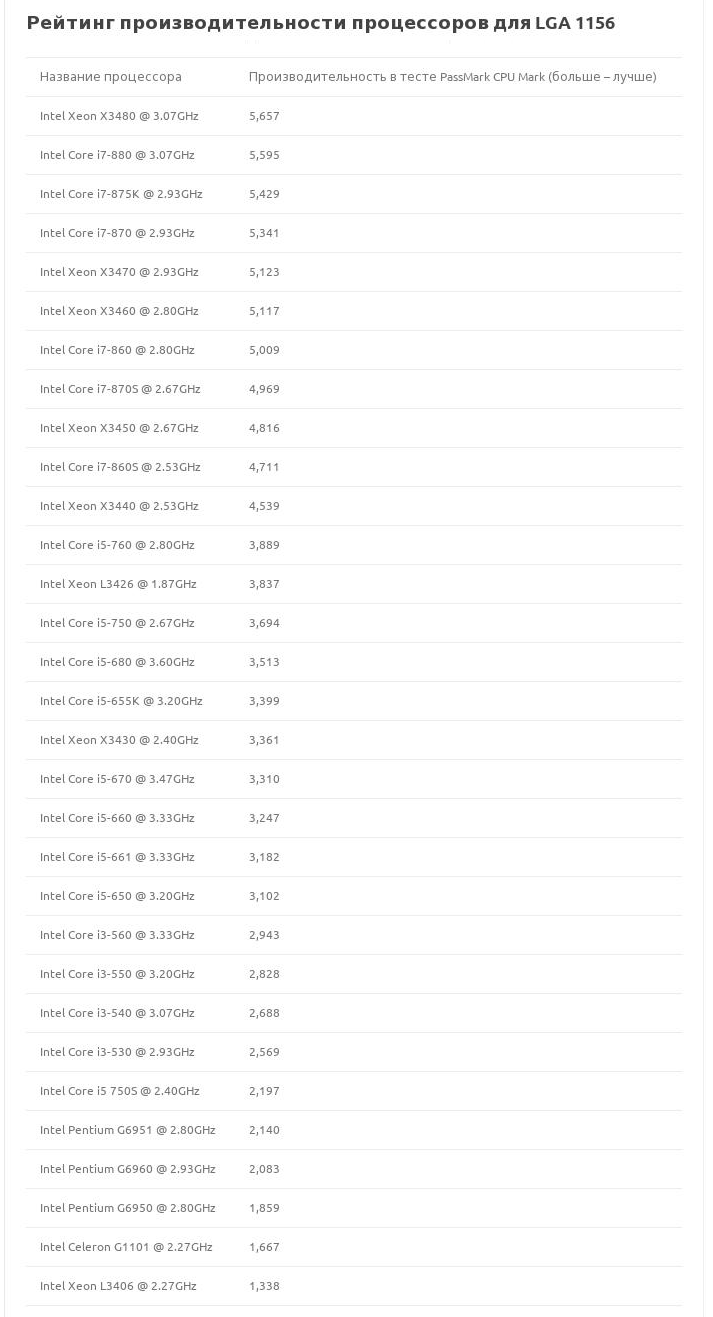Click Intel Pentium G6951 @ 2.80GHz
This screenshot has height=1317, width=713.
click(127, 1130)
